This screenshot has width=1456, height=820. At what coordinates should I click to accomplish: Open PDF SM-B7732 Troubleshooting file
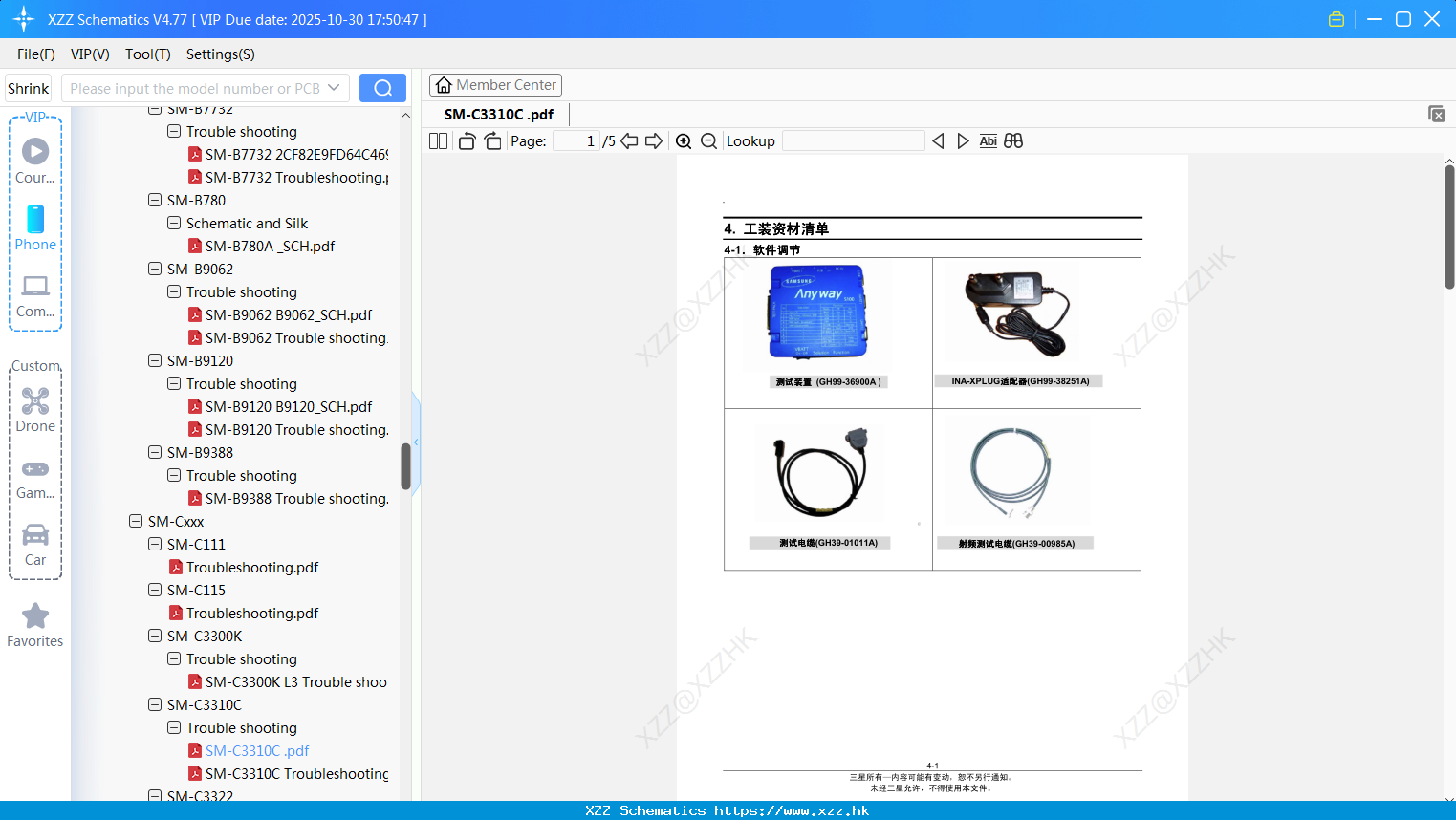click(x=288, y=177)
